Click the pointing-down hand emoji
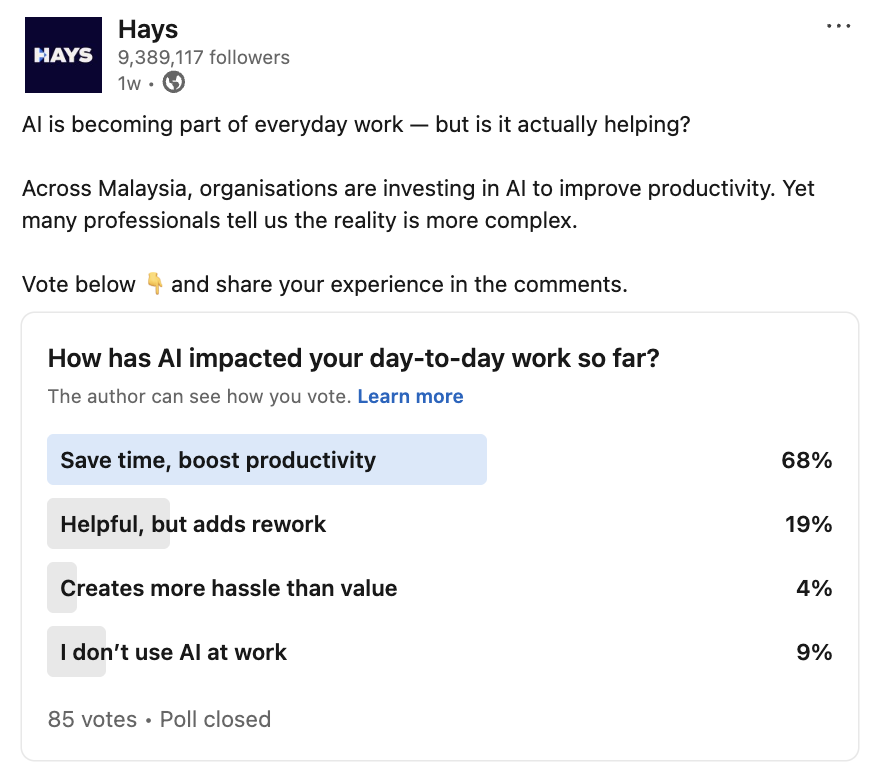This screenshot has height=778, width=880. coord(154,284)
